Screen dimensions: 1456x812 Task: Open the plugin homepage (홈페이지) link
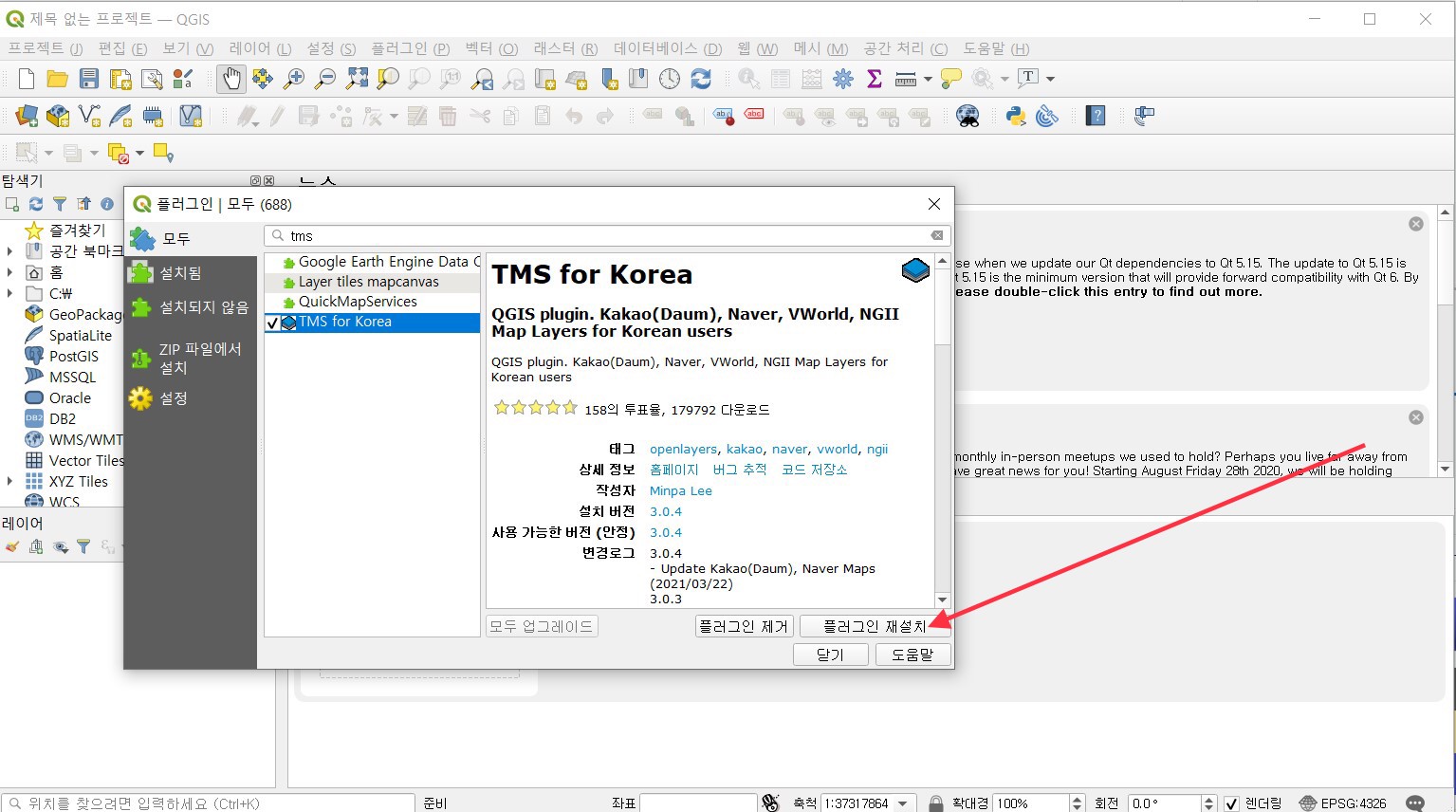click(673, 470)
